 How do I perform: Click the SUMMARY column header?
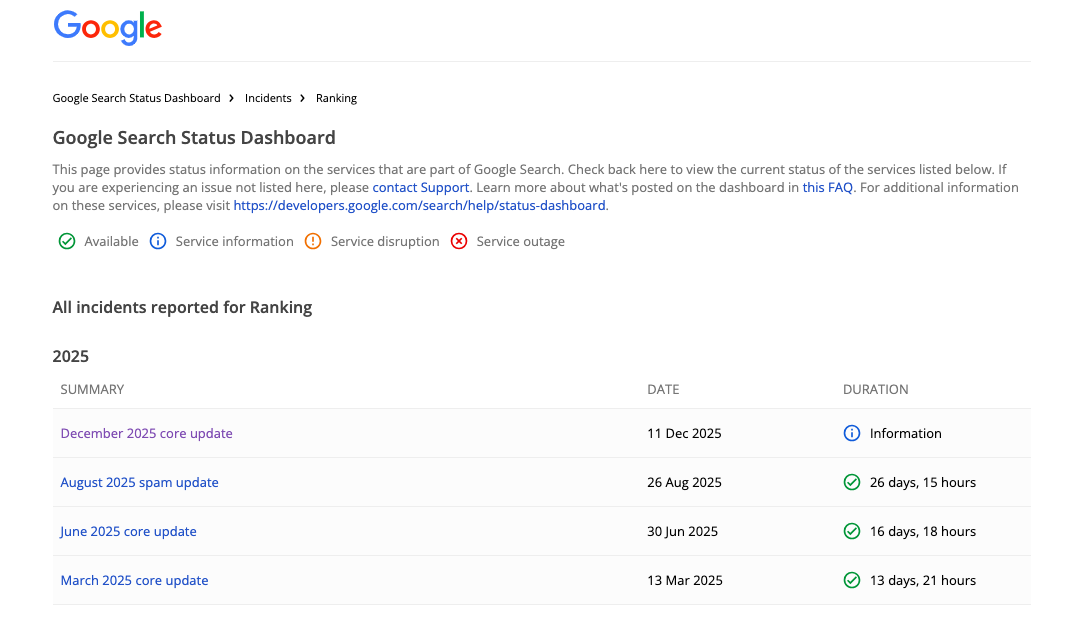[92, 389]
